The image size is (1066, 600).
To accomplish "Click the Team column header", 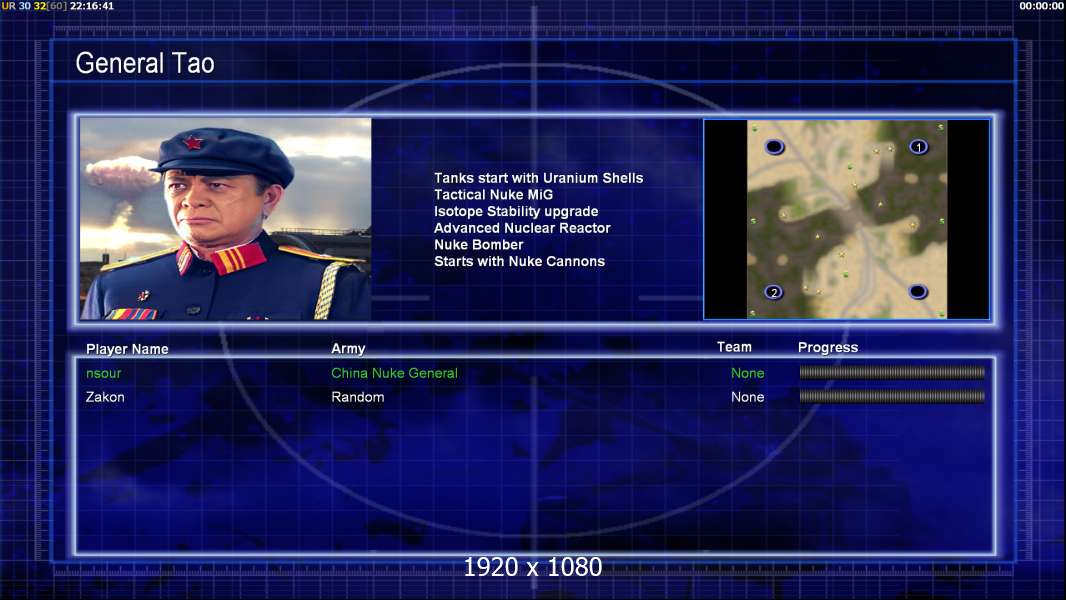I will pyautogui.click(x=734, y=347).
